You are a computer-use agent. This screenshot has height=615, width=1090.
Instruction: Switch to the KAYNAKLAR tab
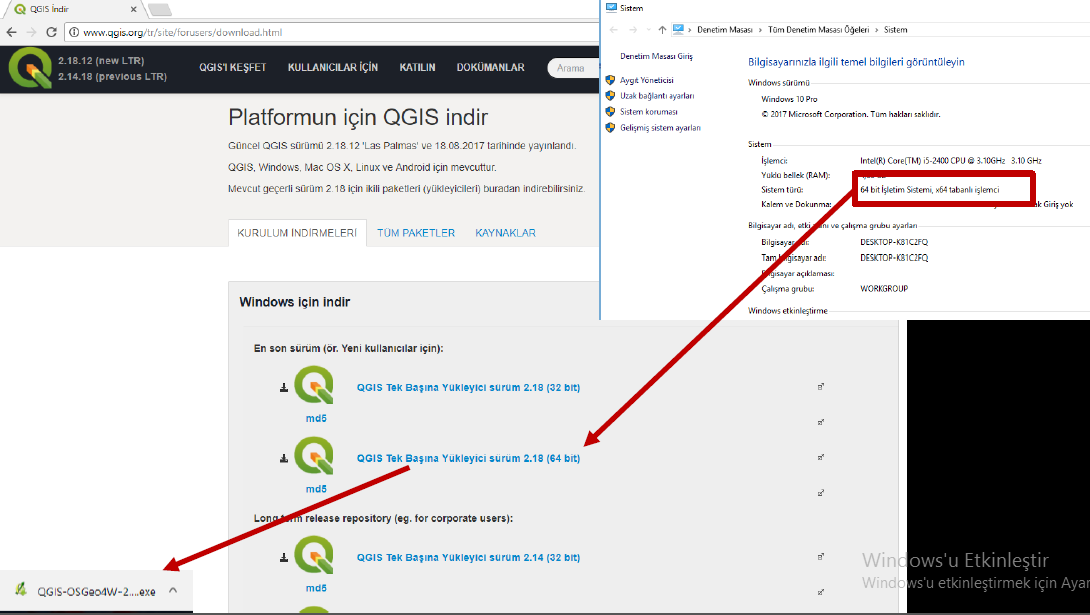pyautogui.click(x=505, y=233)
